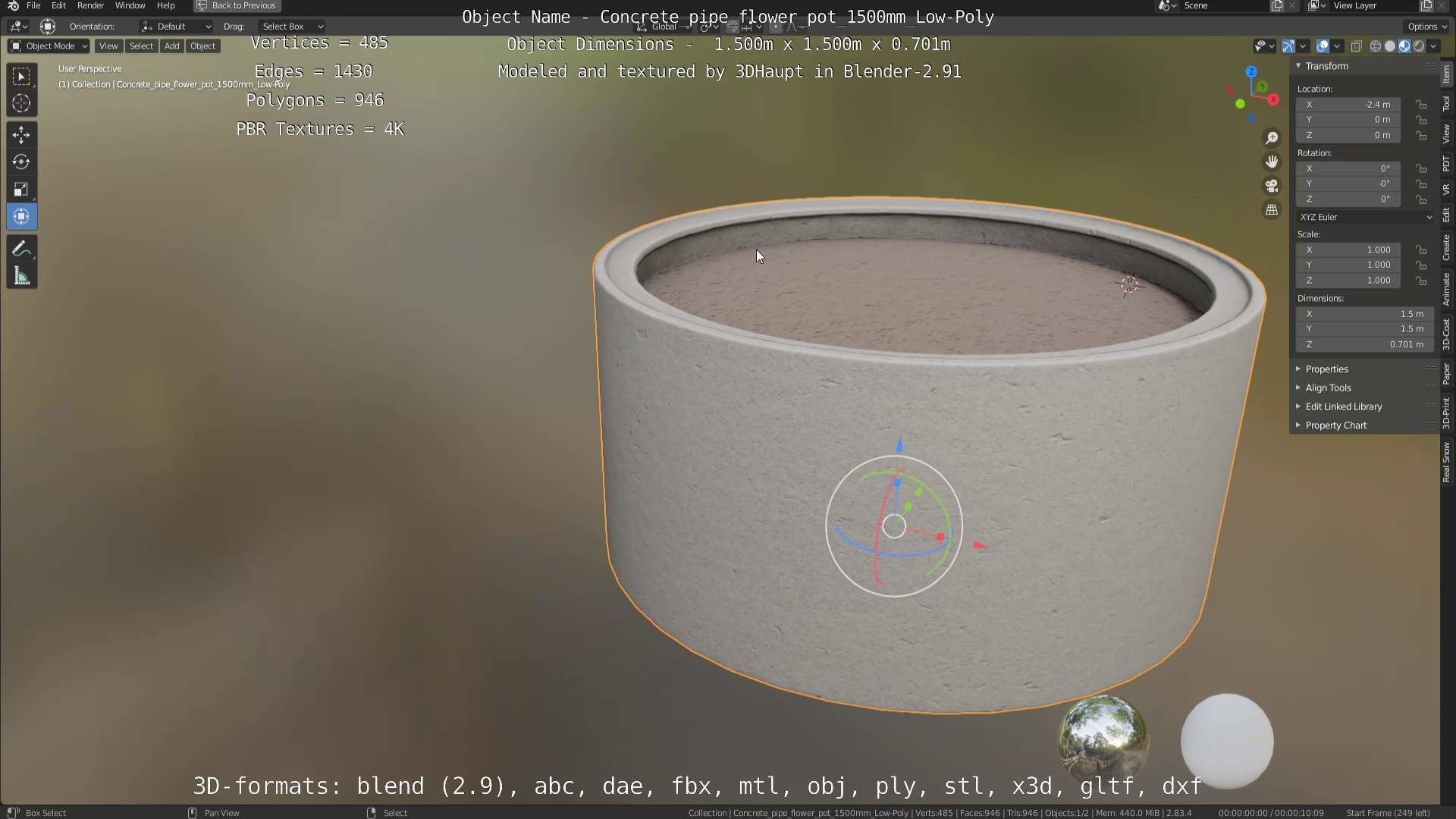Switch to rendered viewport shading
1456x819 pixels.
coord(1419,46)
